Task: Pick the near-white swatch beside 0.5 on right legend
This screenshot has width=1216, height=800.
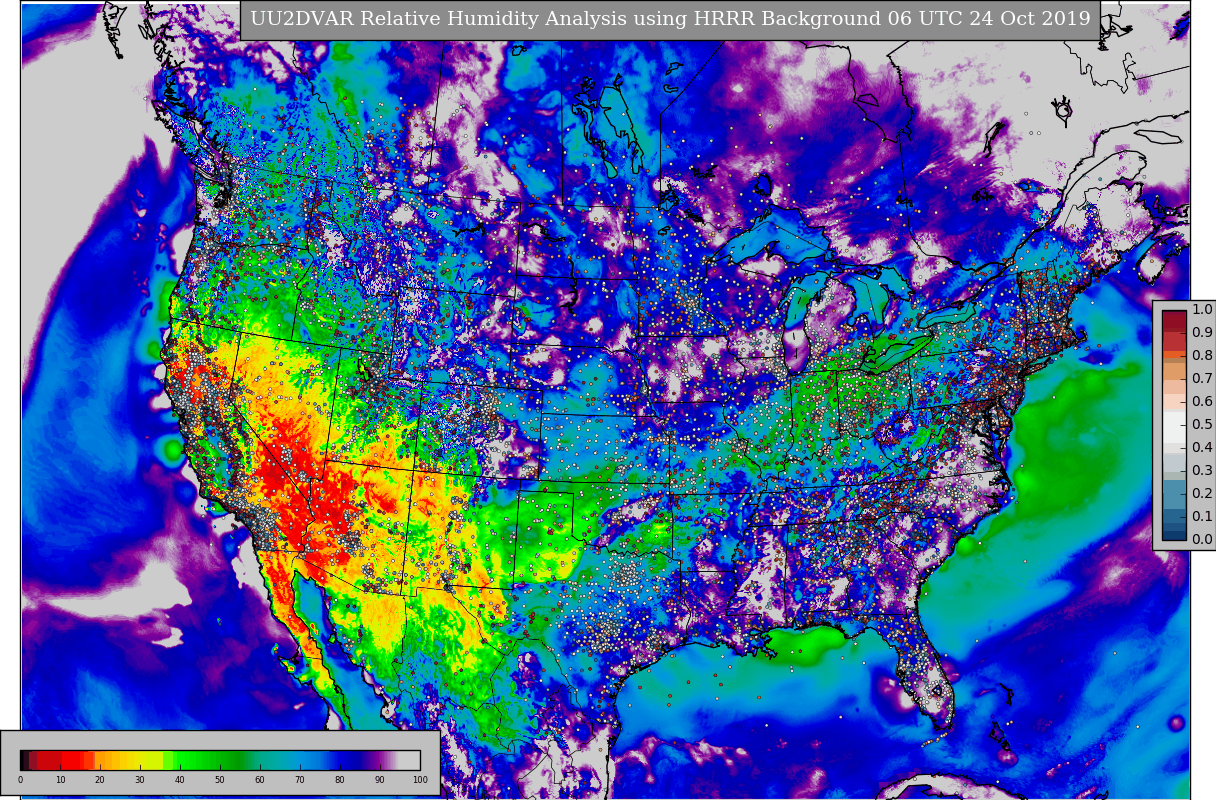Action: click(1174, 427)
